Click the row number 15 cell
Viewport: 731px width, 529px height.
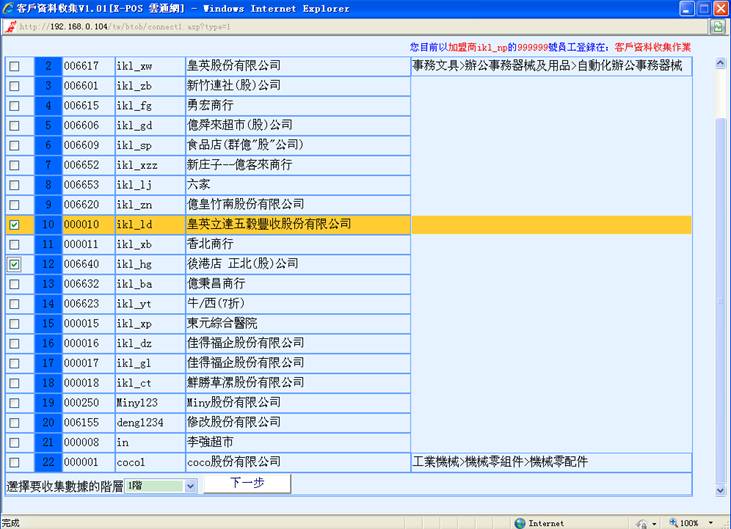click(48, 324)
